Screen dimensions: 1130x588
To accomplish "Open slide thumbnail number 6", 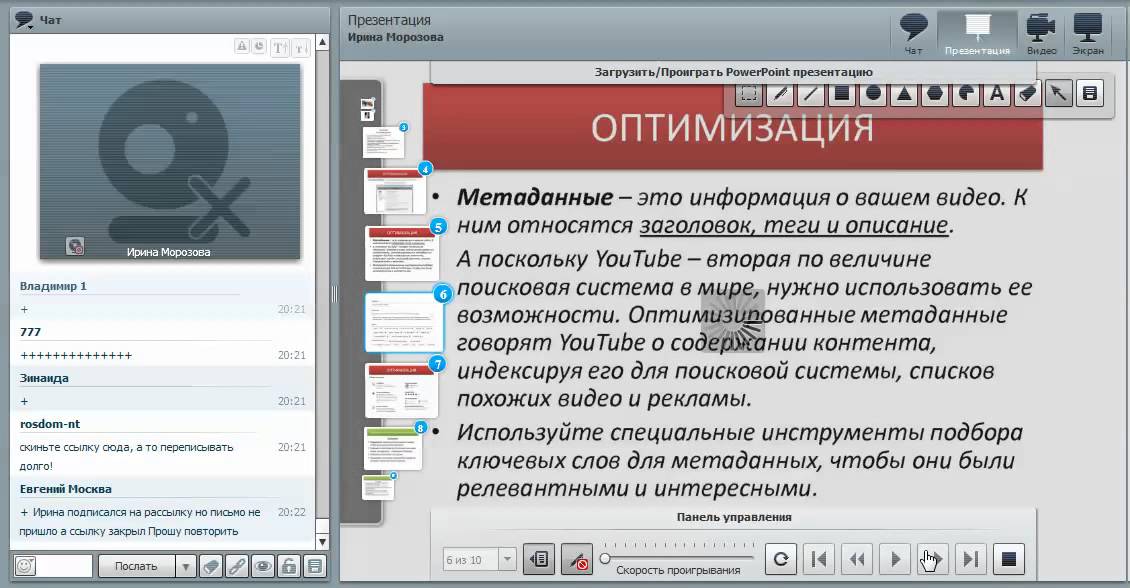I will (x=404, y=323).
